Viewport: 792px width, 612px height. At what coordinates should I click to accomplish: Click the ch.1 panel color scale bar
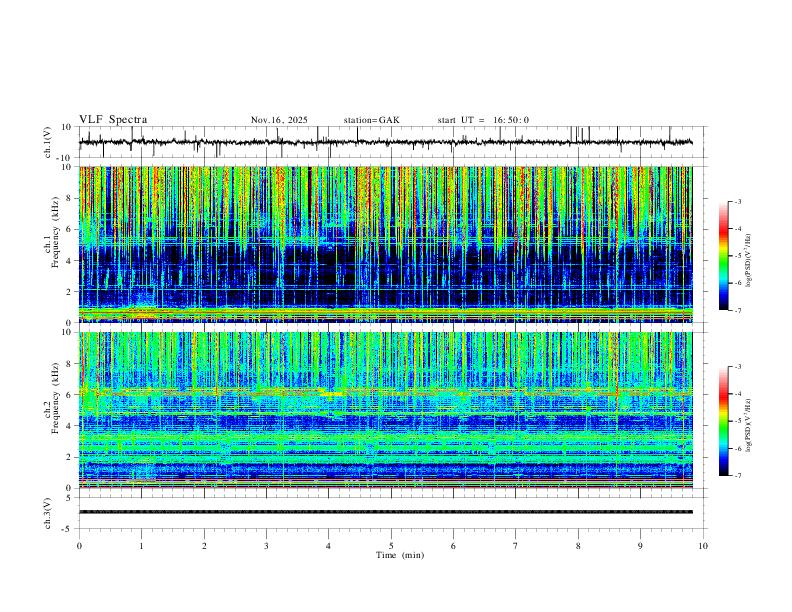click(x=723, y=256)
